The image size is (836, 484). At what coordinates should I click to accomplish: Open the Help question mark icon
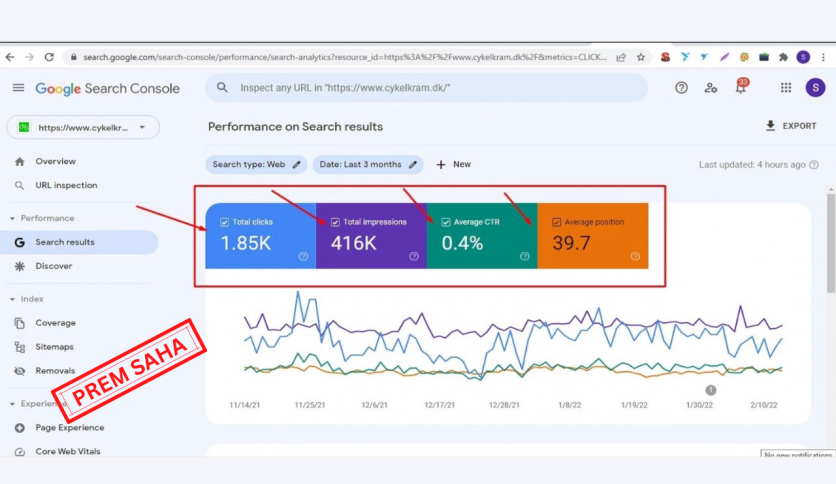click(681, 88)
